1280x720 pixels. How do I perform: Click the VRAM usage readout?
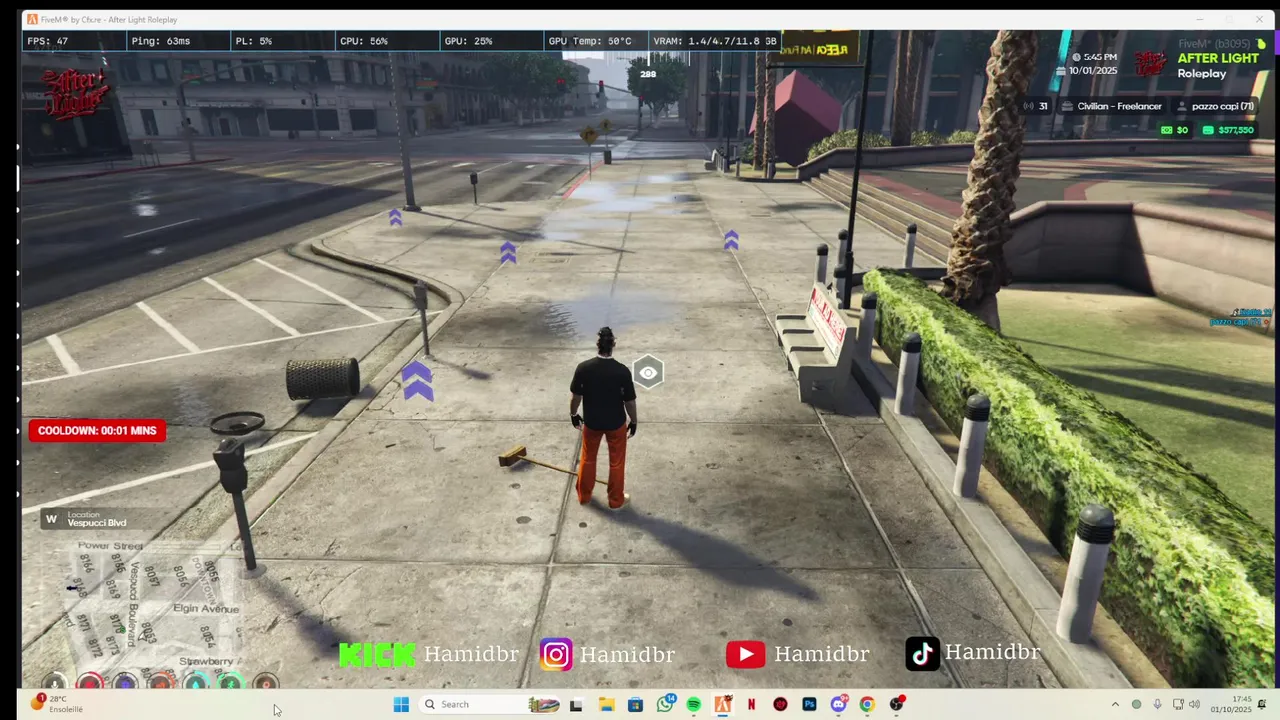[715, 41]
